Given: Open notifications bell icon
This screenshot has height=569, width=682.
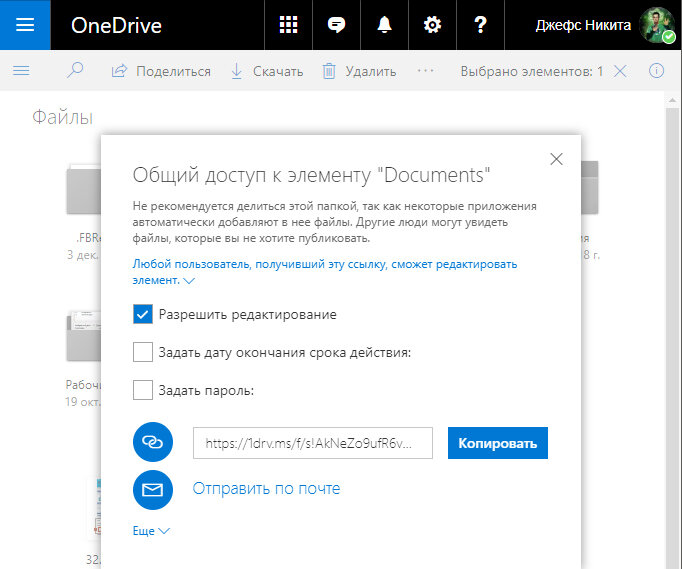Looking at the screenshot, I should [x=384, y=25].
